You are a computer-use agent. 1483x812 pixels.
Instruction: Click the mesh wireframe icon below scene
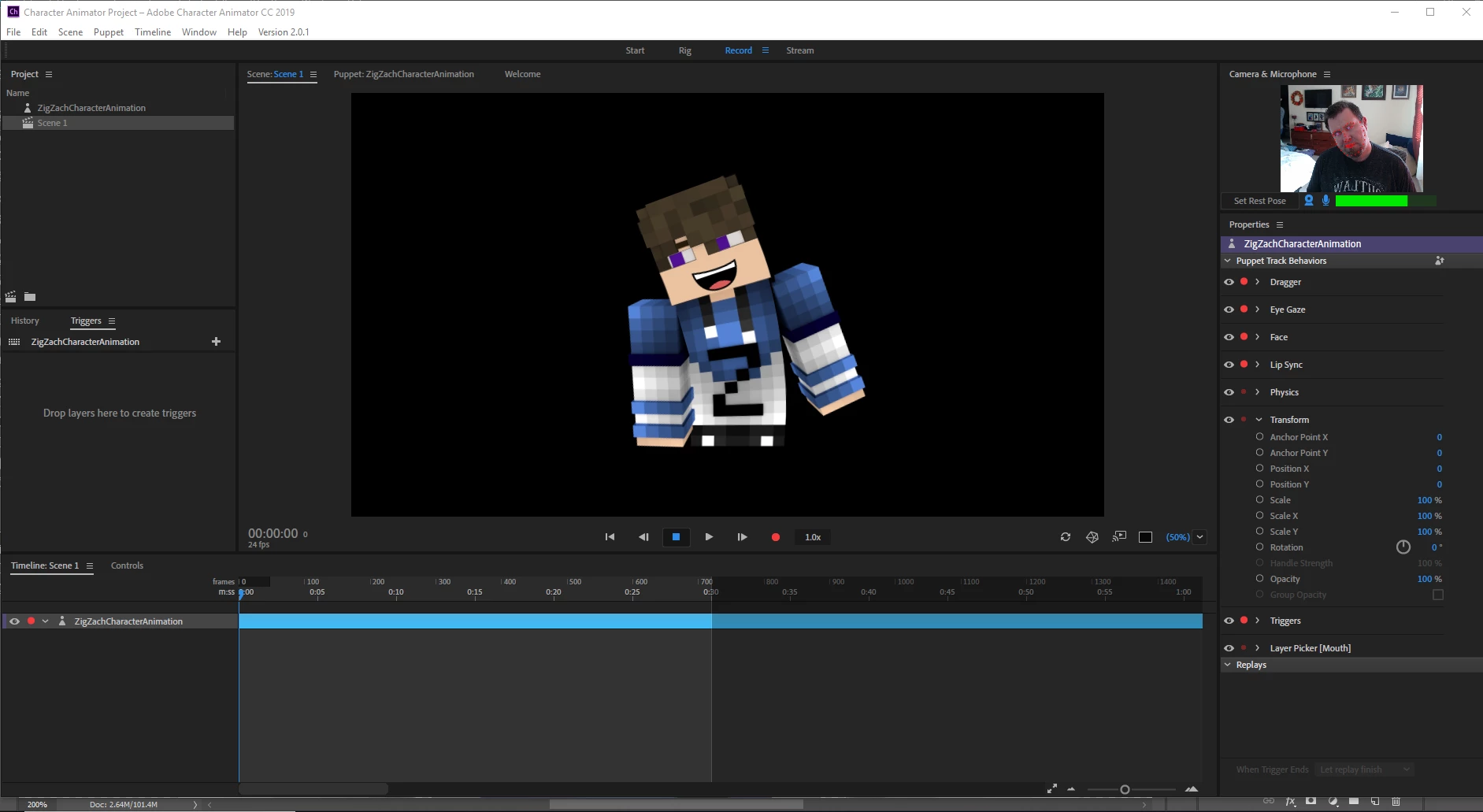point(1092,537)
